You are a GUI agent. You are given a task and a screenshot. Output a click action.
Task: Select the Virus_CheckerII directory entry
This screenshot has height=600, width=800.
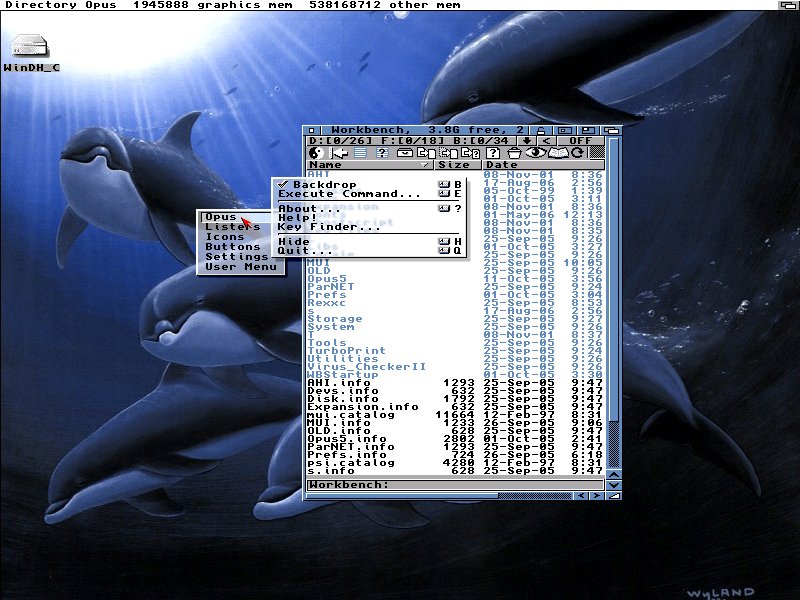(455, 366)
